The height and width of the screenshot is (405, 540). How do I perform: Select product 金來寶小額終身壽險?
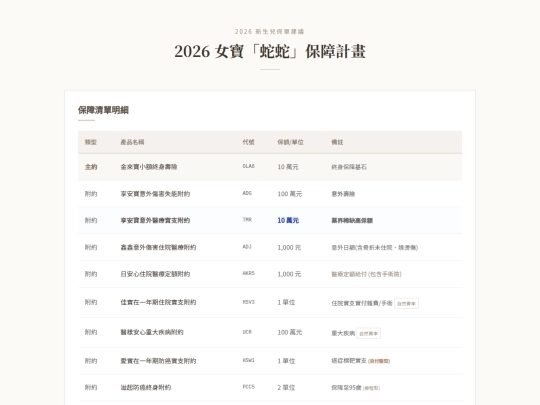(149, 167)
